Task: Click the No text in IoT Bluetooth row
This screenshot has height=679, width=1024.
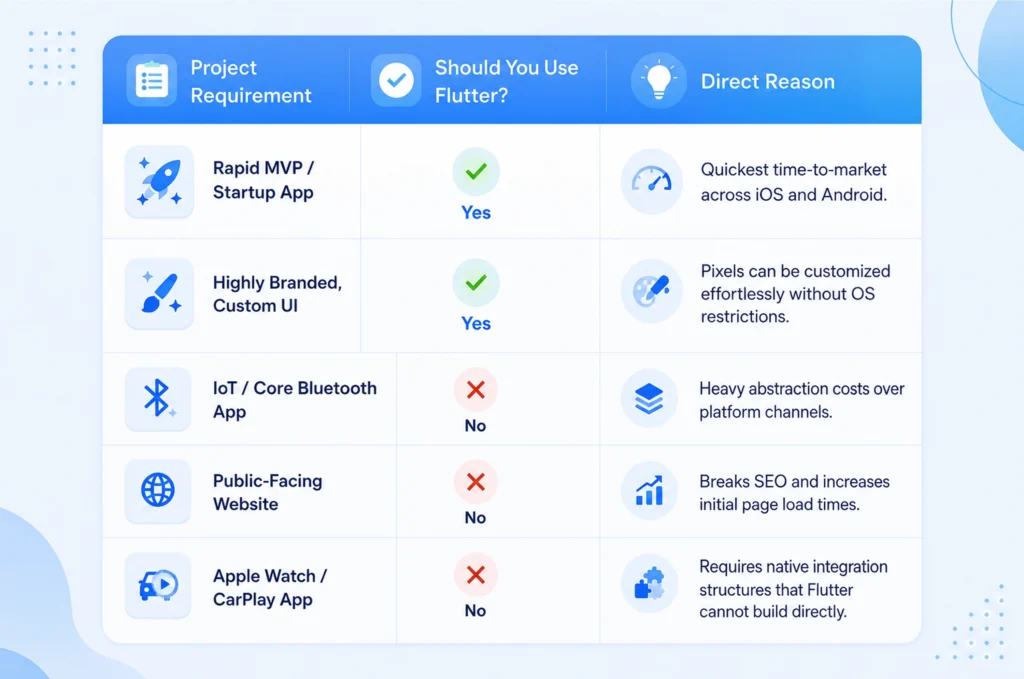Action: coord(475,426)
